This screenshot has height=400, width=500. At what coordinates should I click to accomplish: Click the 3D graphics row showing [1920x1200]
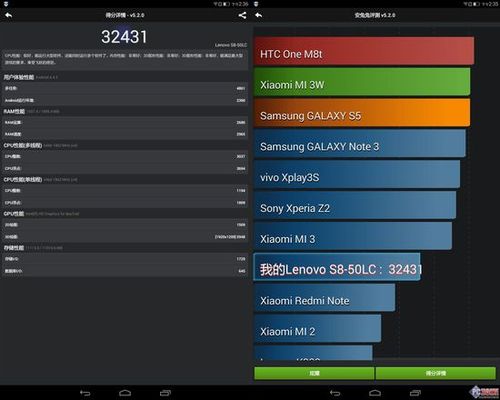coord(124,237)
